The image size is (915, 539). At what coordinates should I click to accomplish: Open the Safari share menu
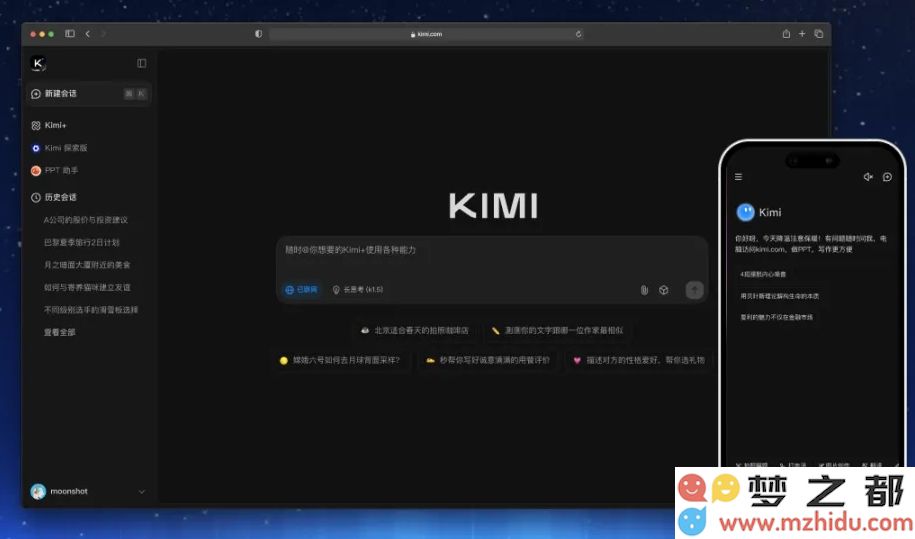(x=786, y=34)
